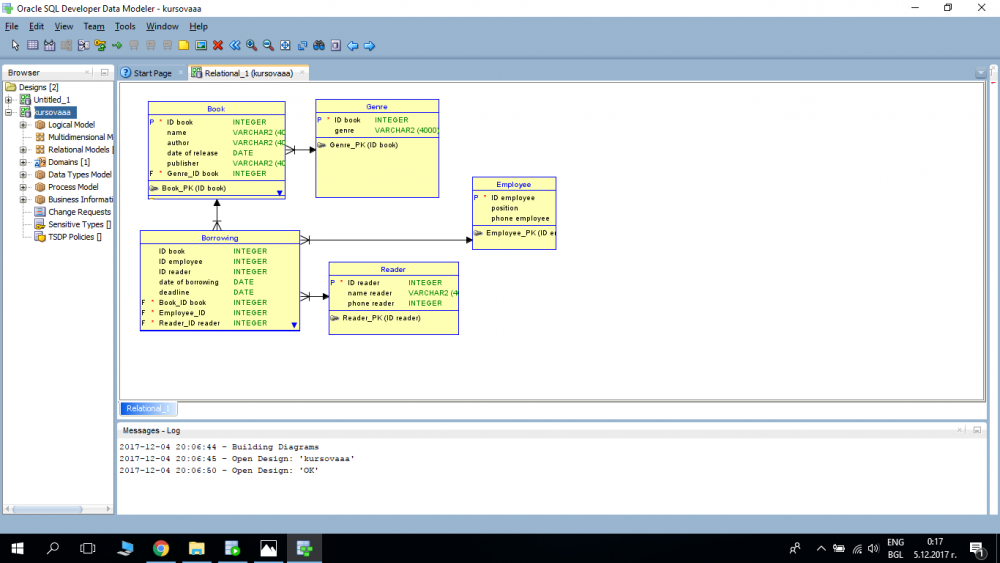Click the Zoom In magnifier icon
1000x563 pixels.
[252, 45]
